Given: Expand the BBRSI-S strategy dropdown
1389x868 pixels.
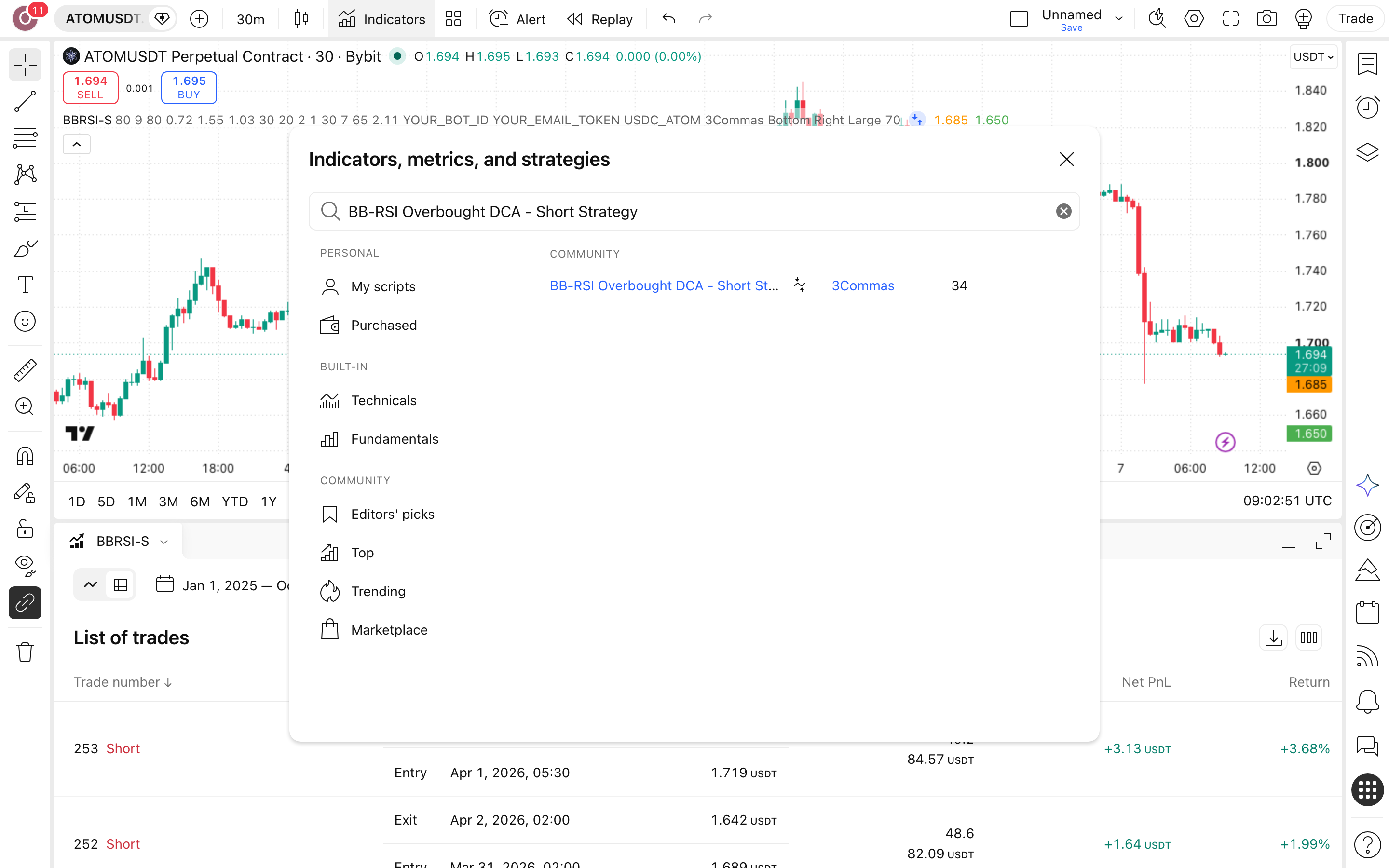Looking at the screenshot, I should tap(164, 542).
